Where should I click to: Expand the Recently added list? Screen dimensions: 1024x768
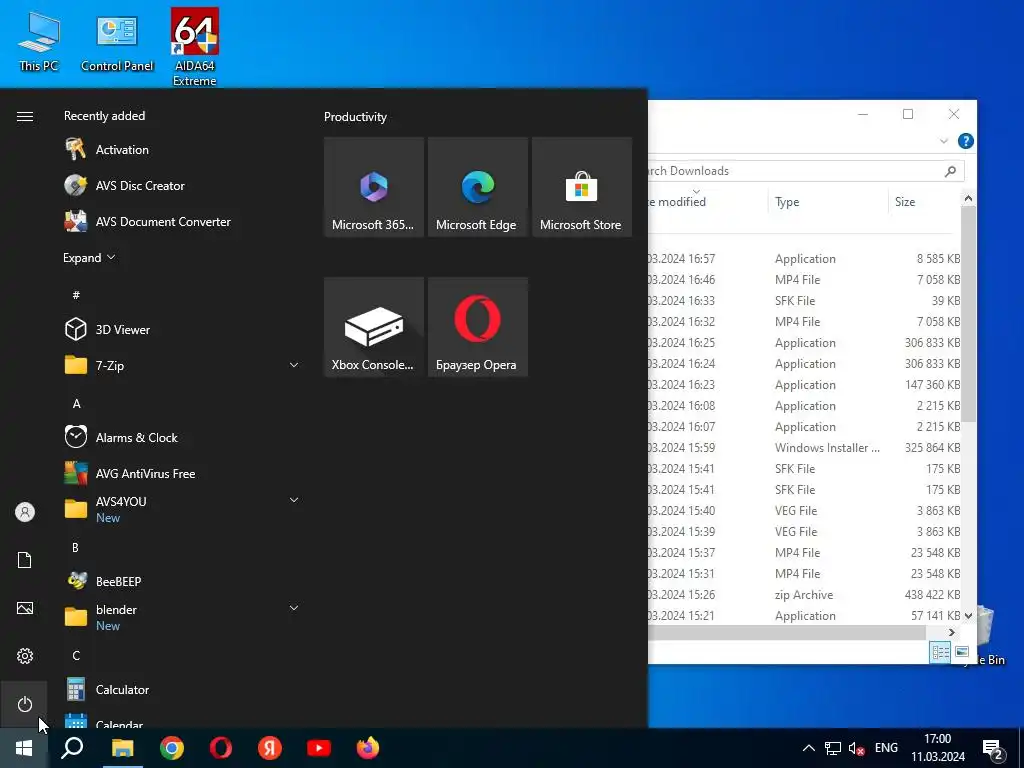[x=89, y=257]
